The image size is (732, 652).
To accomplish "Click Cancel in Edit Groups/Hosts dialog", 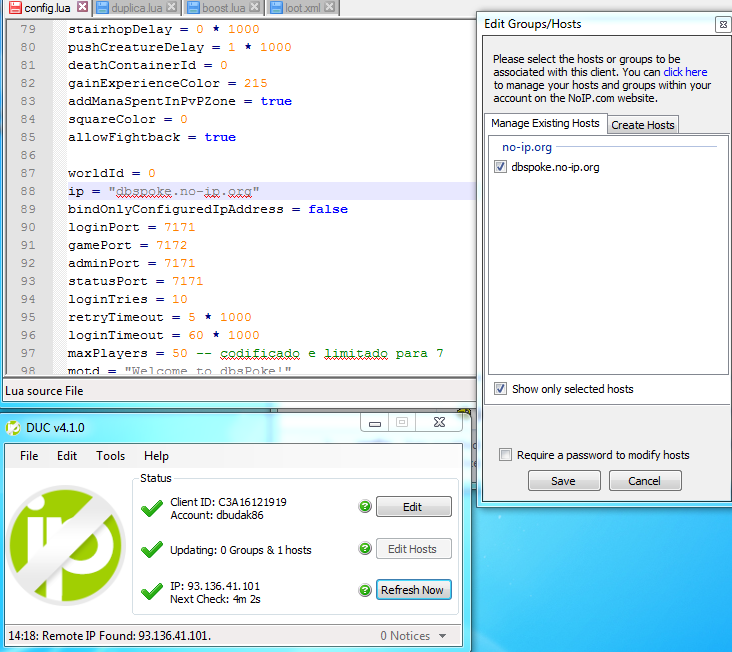I will pos(645,481).
